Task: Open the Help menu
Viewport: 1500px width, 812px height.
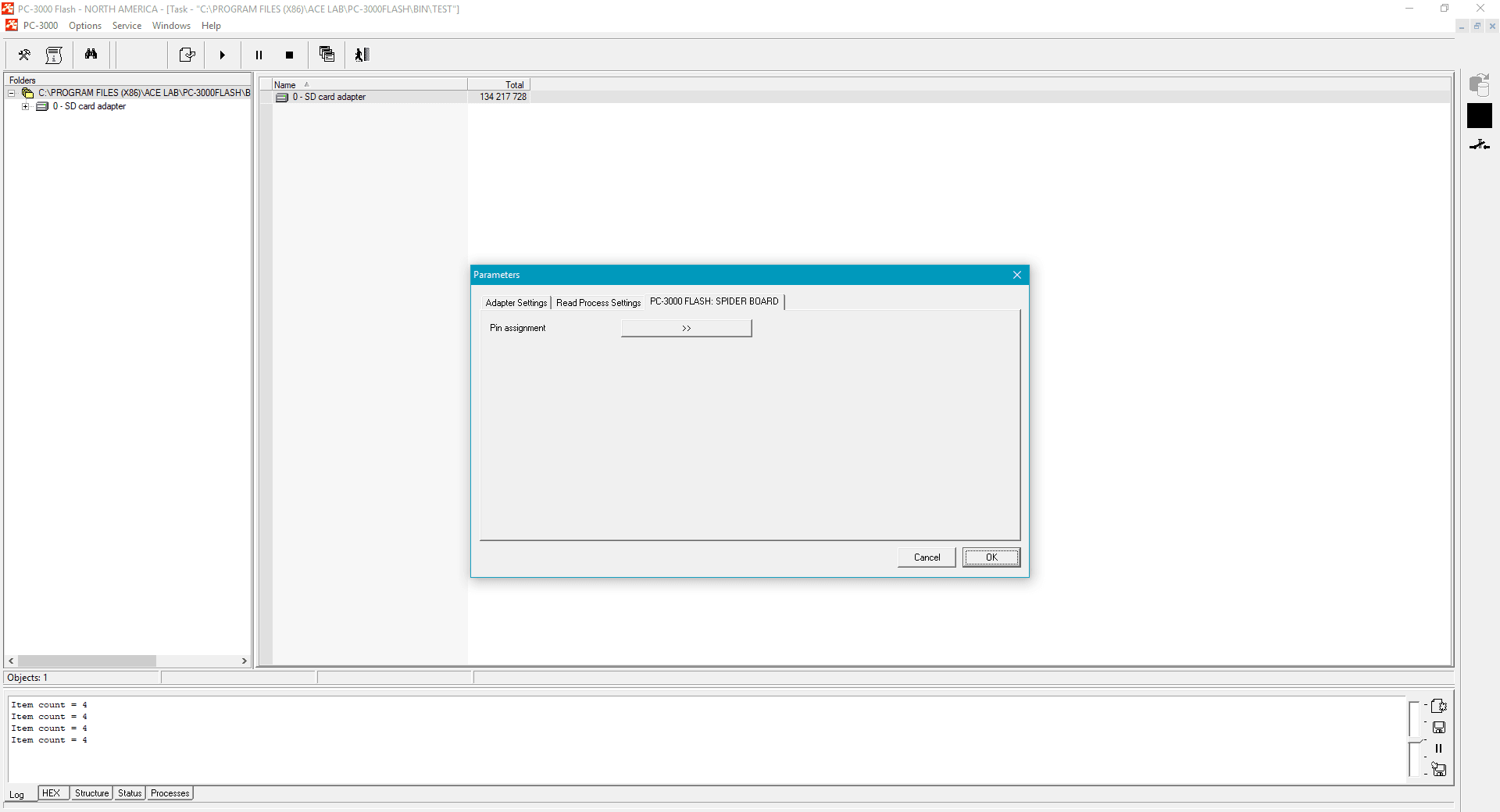Action: [x=211, y=26]
